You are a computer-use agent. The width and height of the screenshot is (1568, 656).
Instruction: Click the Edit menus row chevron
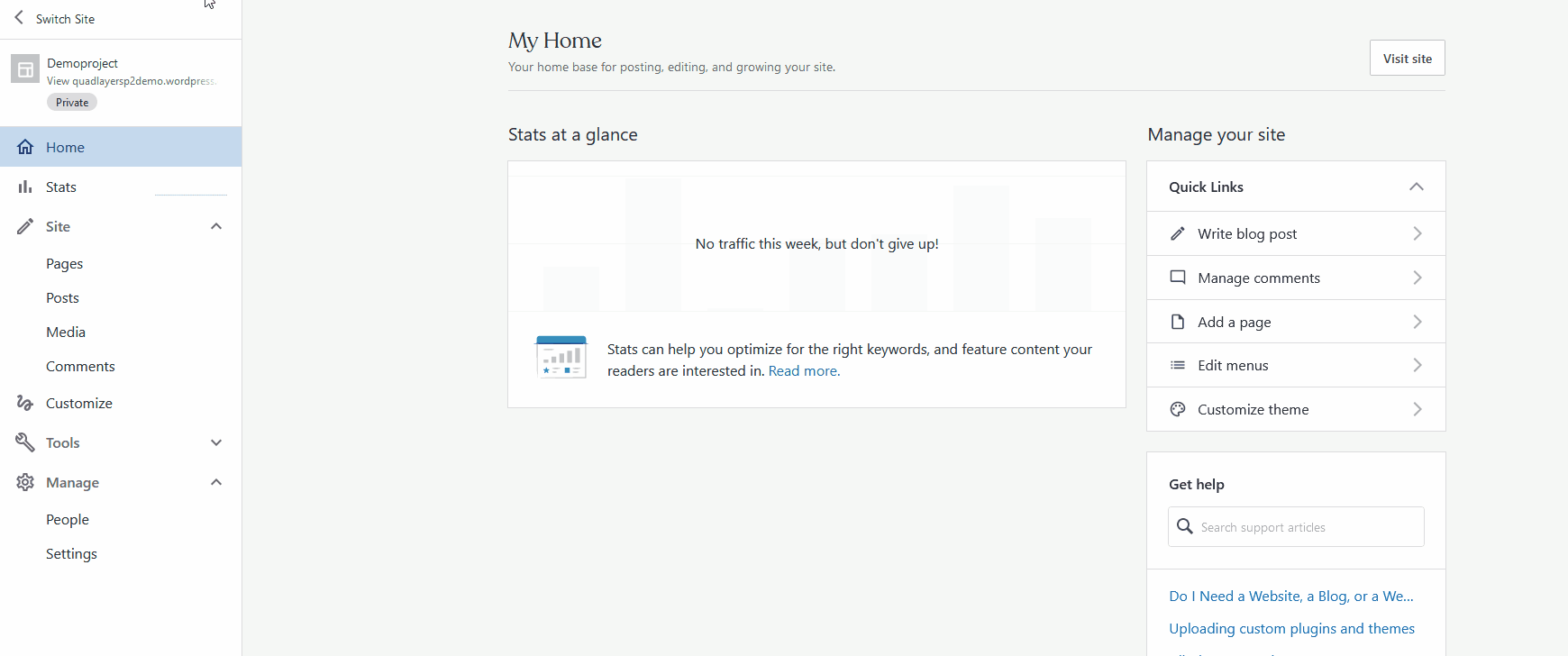[x=1418, y=365]
